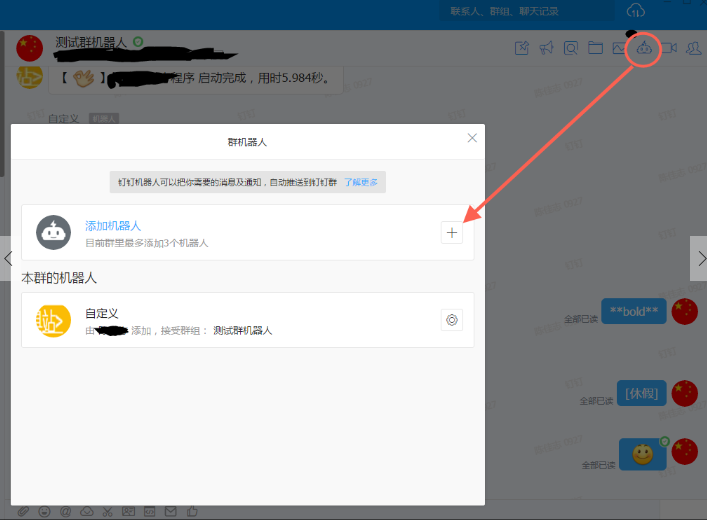This screenshot has width=707, height=520.
Task: Click the **bold** chat message bubble
Action: pos(634,311)
